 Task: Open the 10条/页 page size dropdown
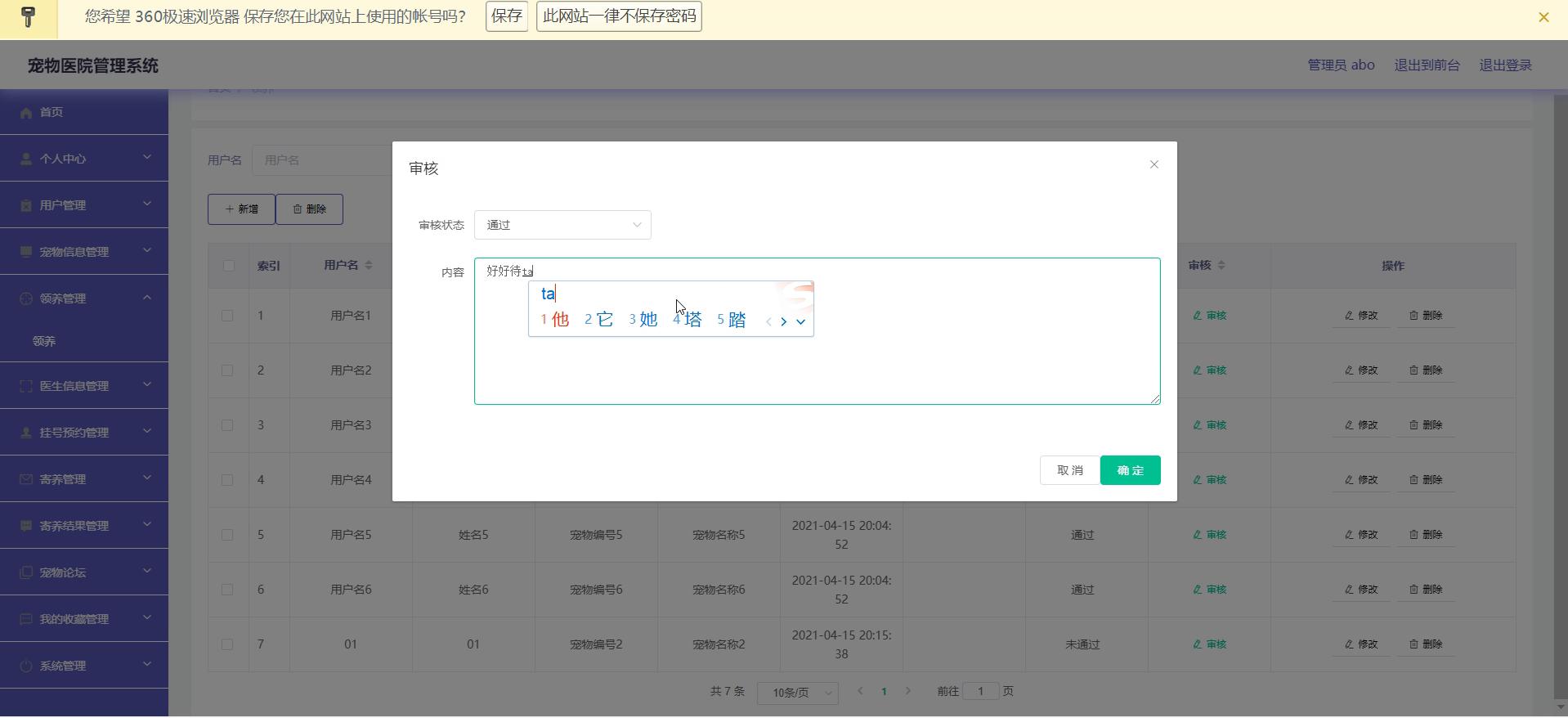click(x=797, y=693)
